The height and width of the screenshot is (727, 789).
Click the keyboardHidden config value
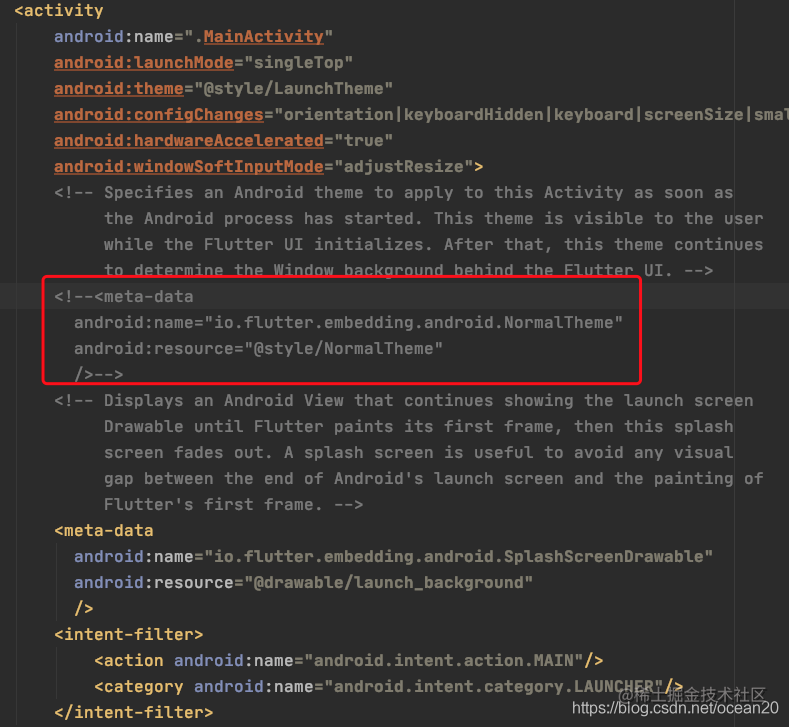pyautogui.click(x=474, y=115)
